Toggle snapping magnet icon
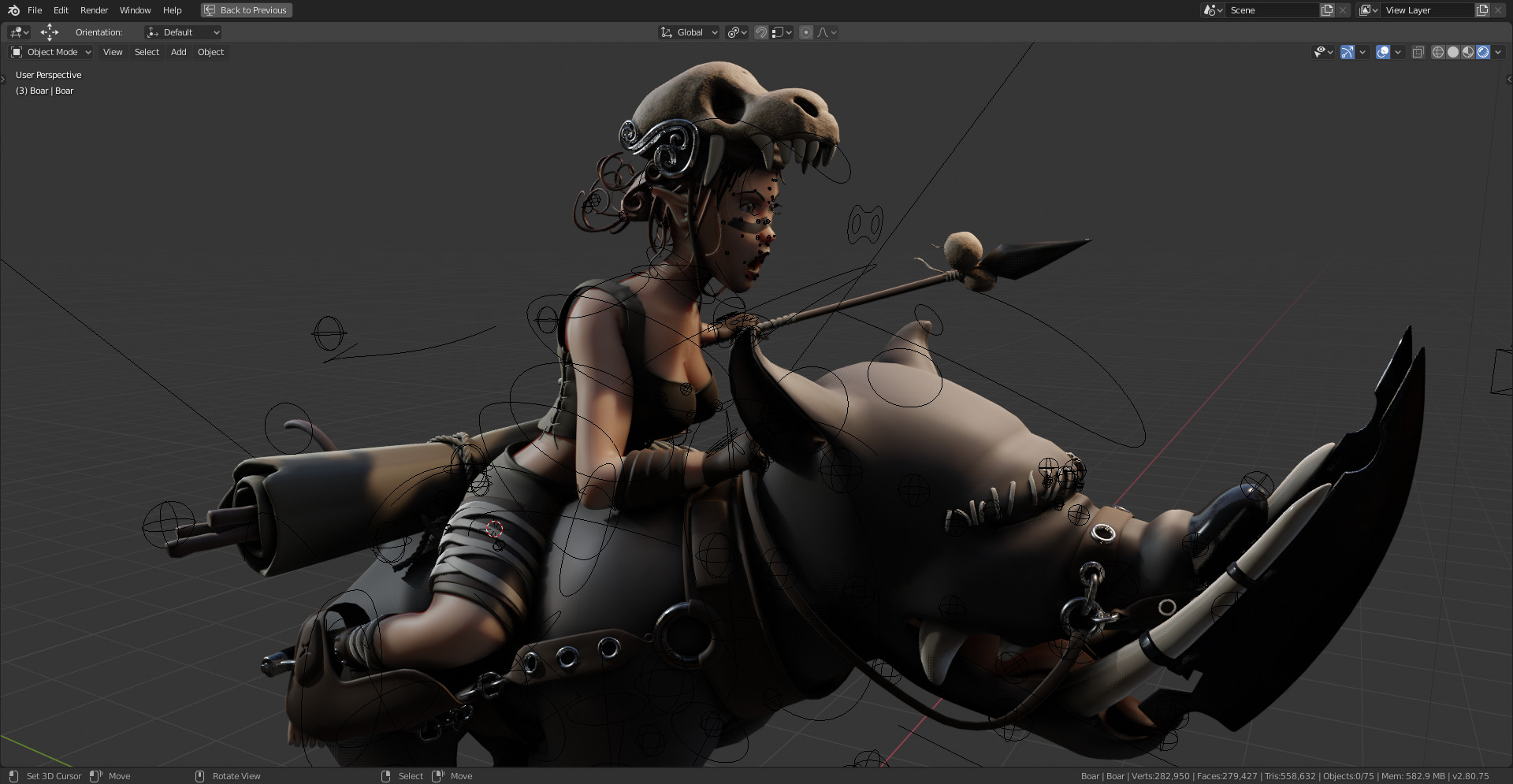 (760, 32)
